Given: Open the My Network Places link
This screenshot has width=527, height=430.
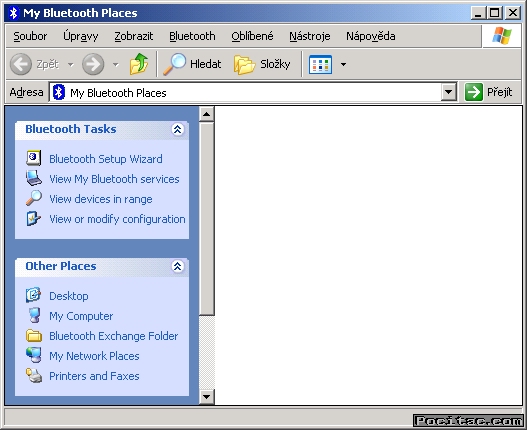Looking at the screenshot, I should tap(94, 356).
